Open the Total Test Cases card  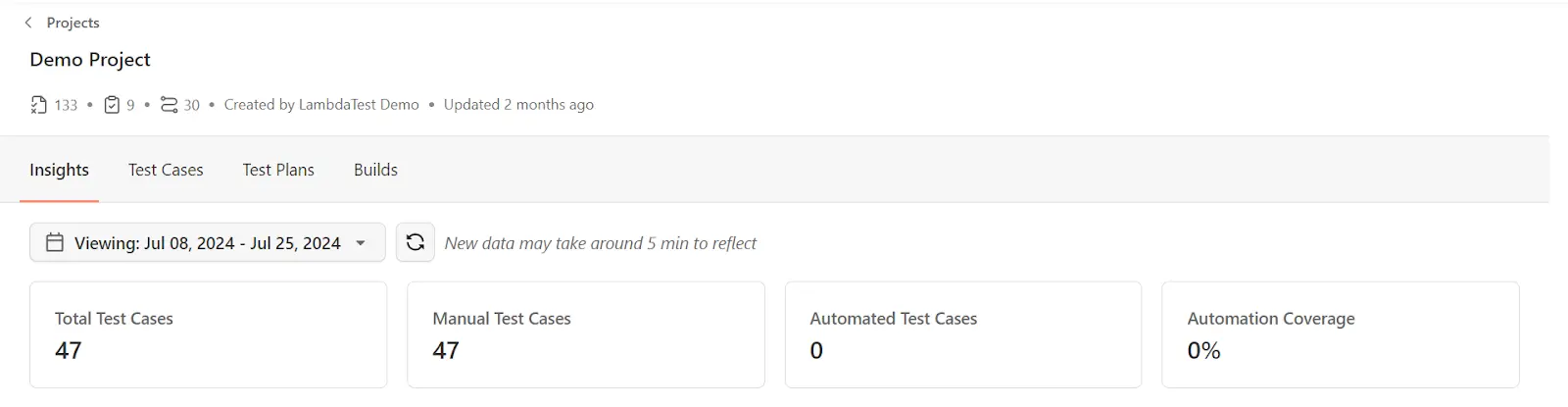click(208, 334)
